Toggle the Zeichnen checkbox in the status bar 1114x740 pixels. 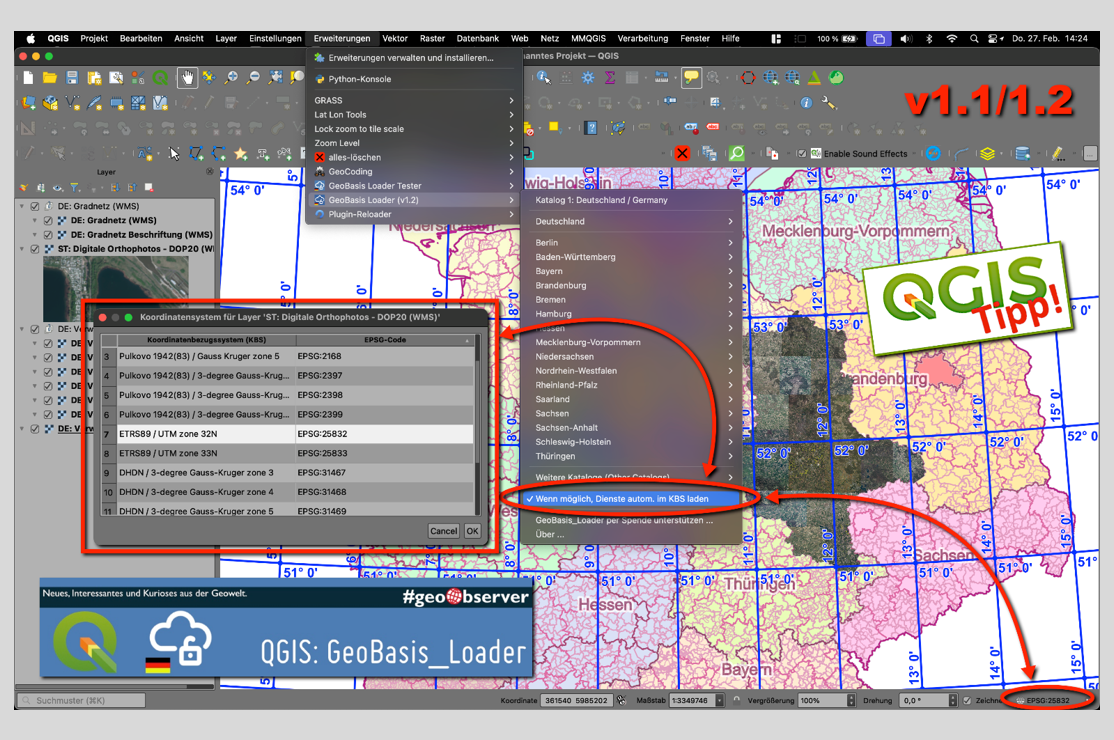coord(967,700)
